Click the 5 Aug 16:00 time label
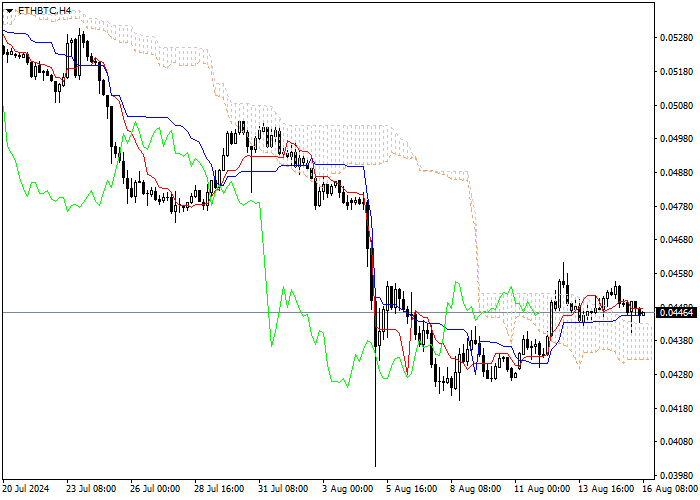 point(412,489)
